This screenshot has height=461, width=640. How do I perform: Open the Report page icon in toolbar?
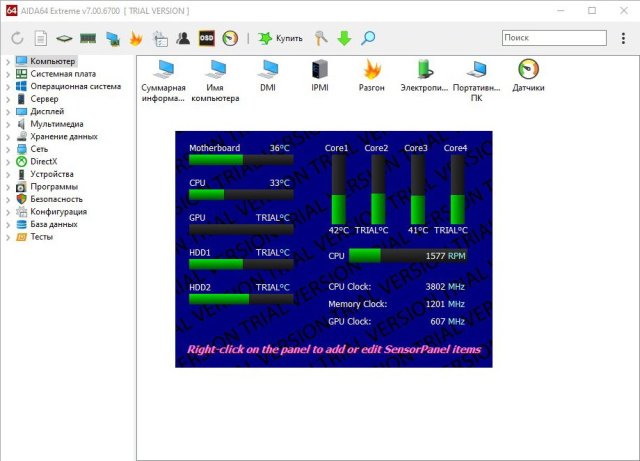click(x=41, y=39)
